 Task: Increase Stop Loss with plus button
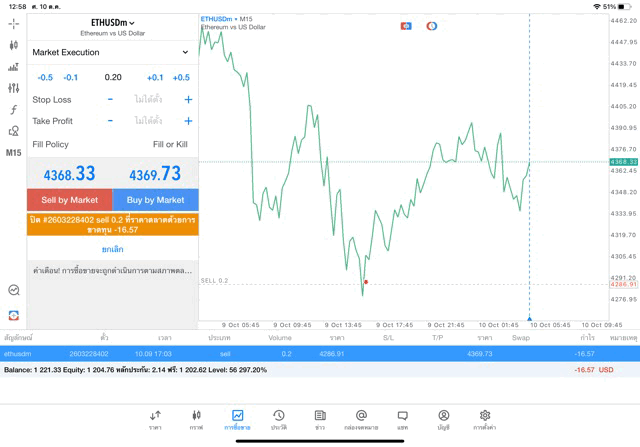point(188,100)
